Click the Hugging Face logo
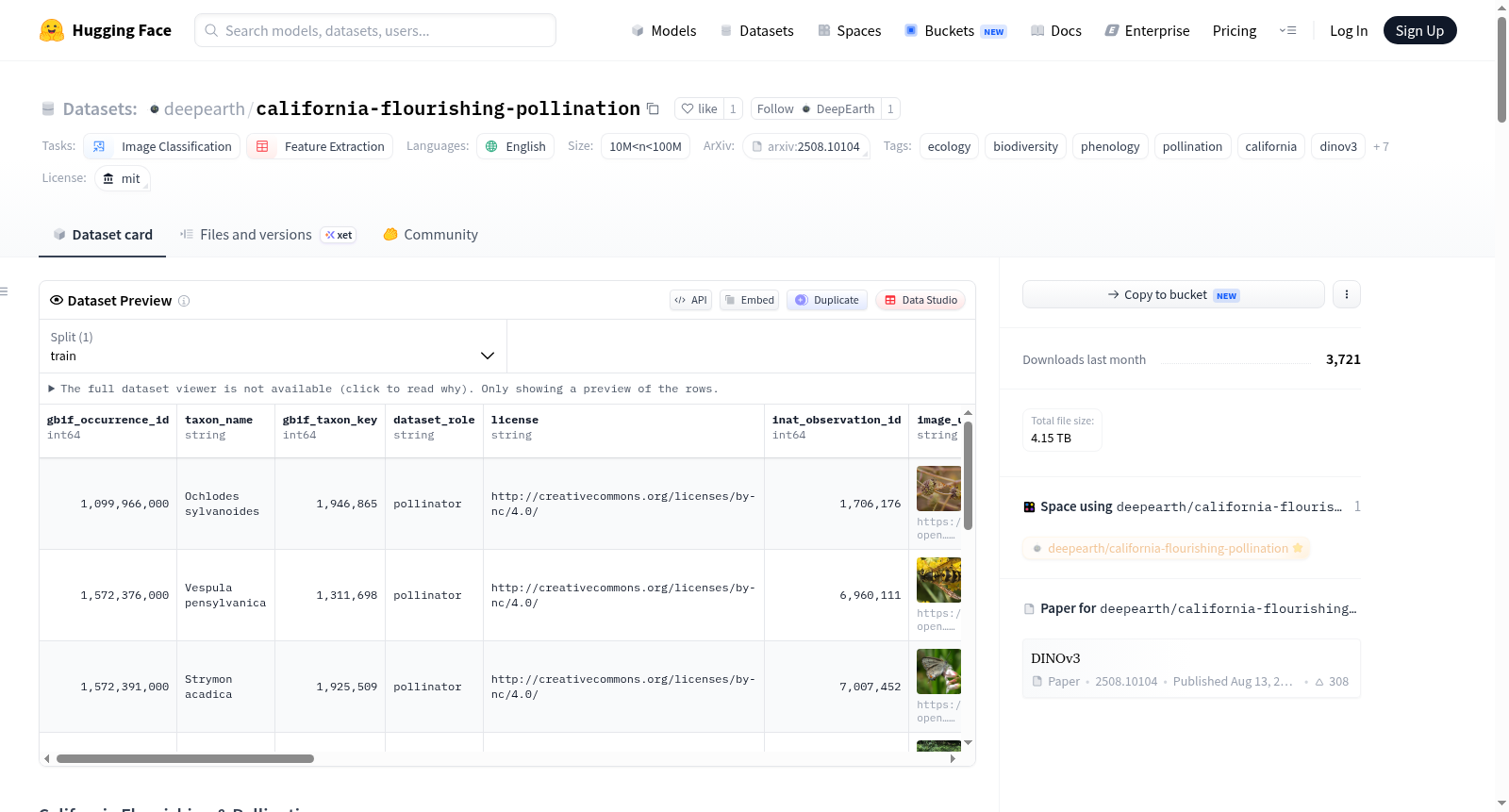1509x812 pixels. pyautogui.click(x=106, y=30)
